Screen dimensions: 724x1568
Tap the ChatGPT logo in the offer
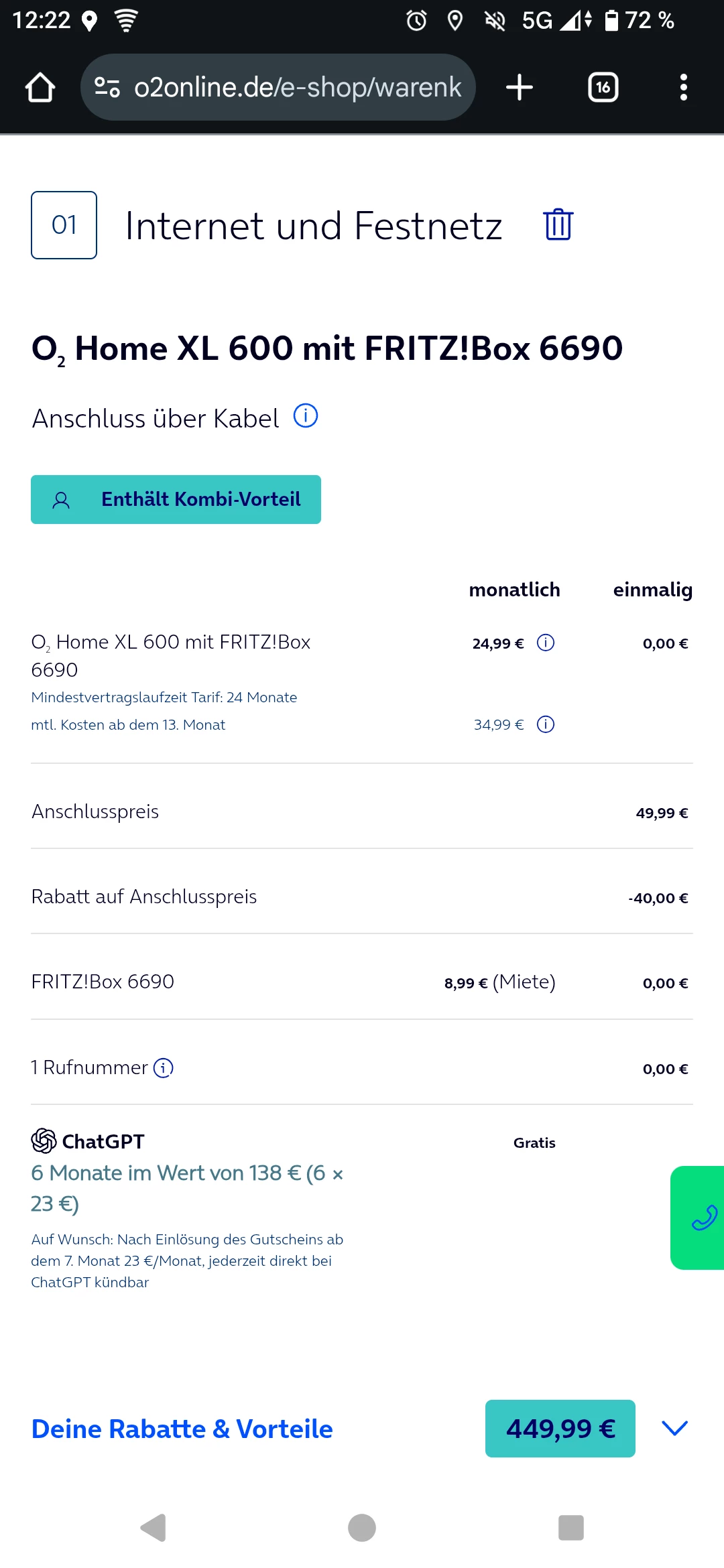coord(44,1140)
